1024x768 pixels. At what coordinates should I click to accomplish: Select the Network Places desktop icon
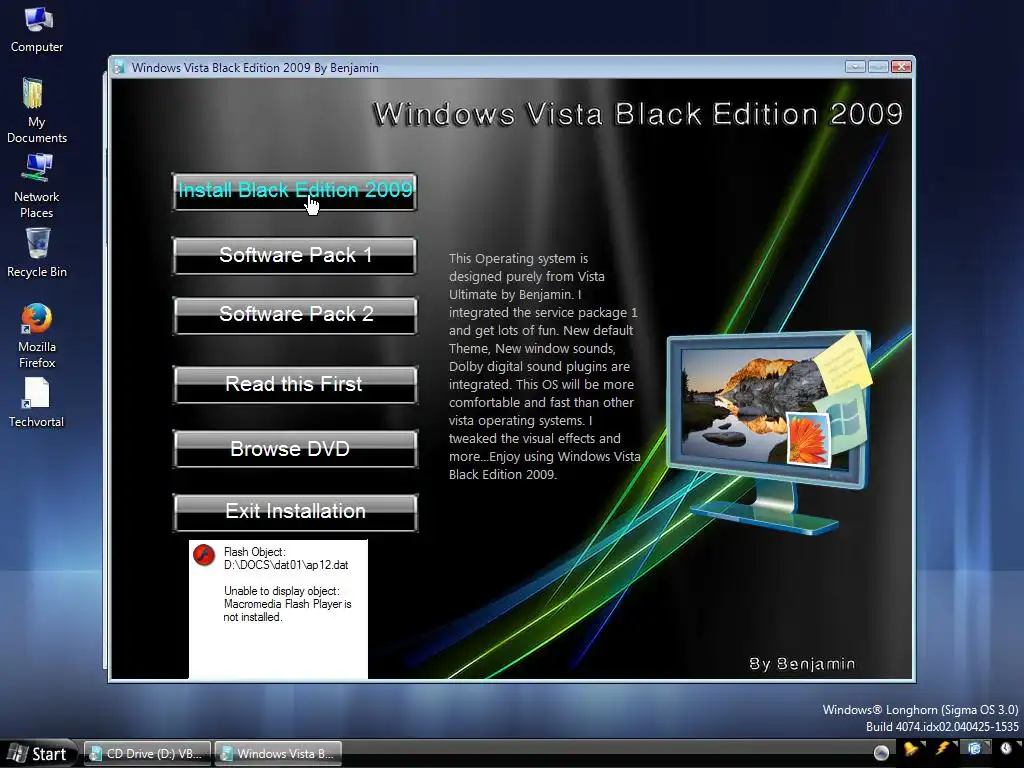pos(37,186)
